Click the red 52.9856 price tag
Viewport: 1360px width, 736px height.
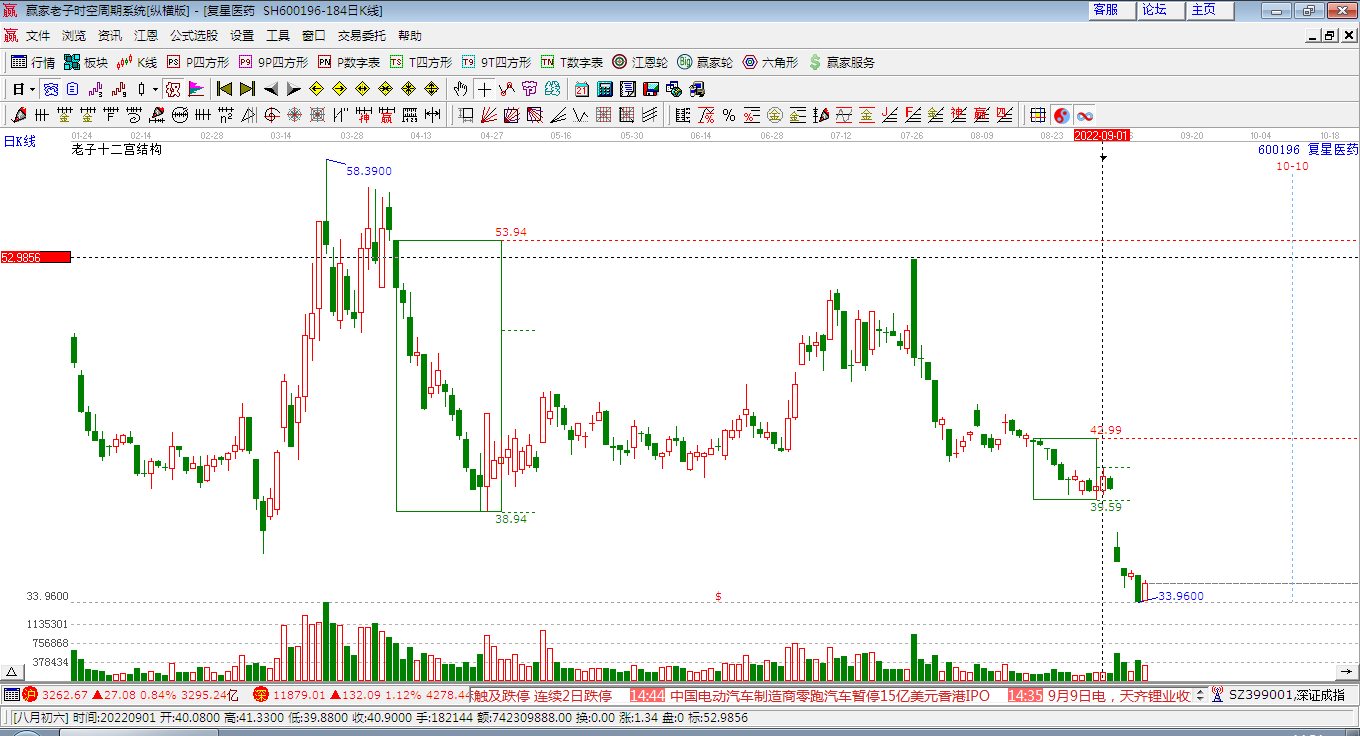click(x=36, y=257)
